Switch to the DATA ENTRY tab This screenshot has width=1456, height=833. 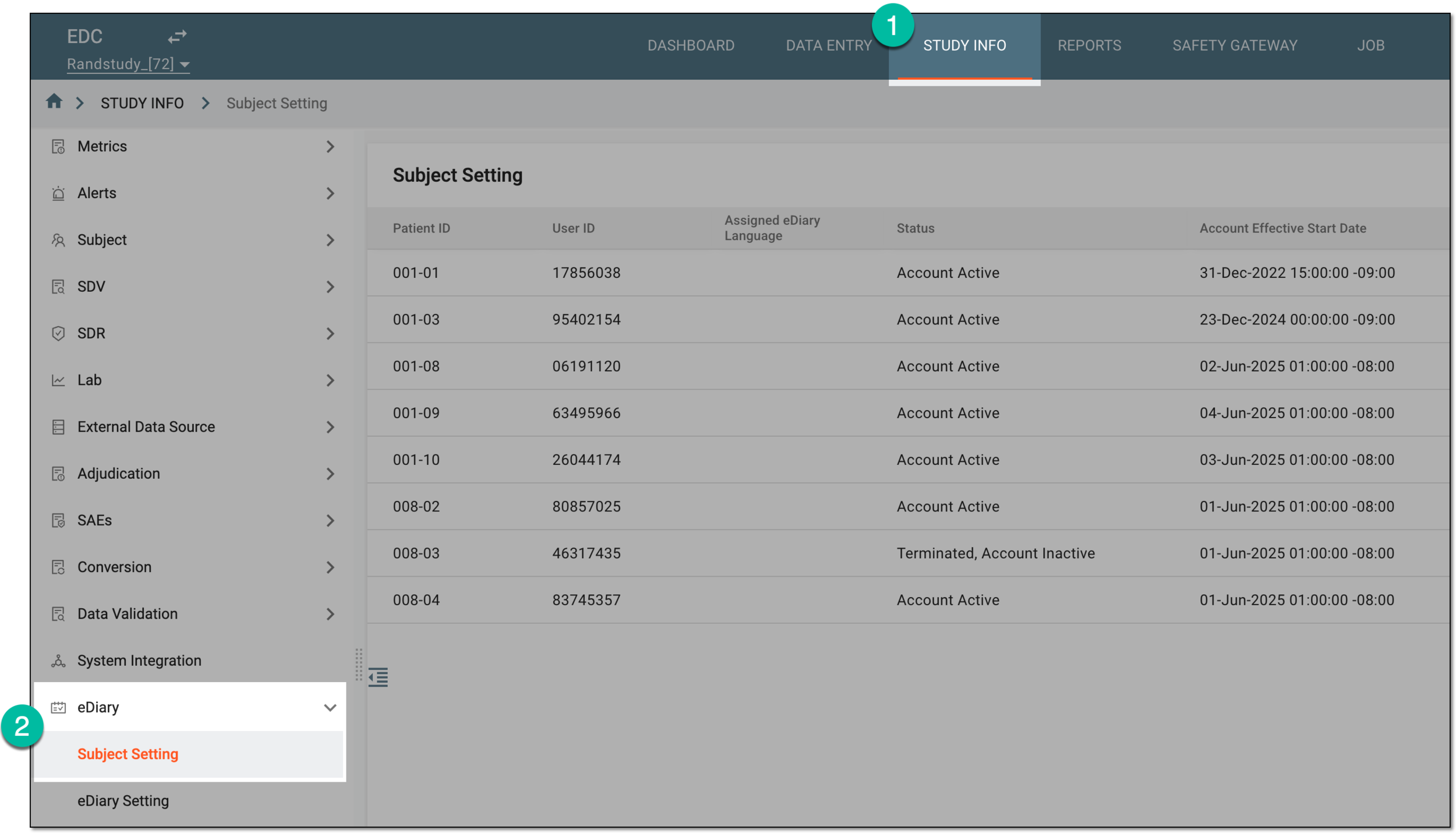coord(829,45)
